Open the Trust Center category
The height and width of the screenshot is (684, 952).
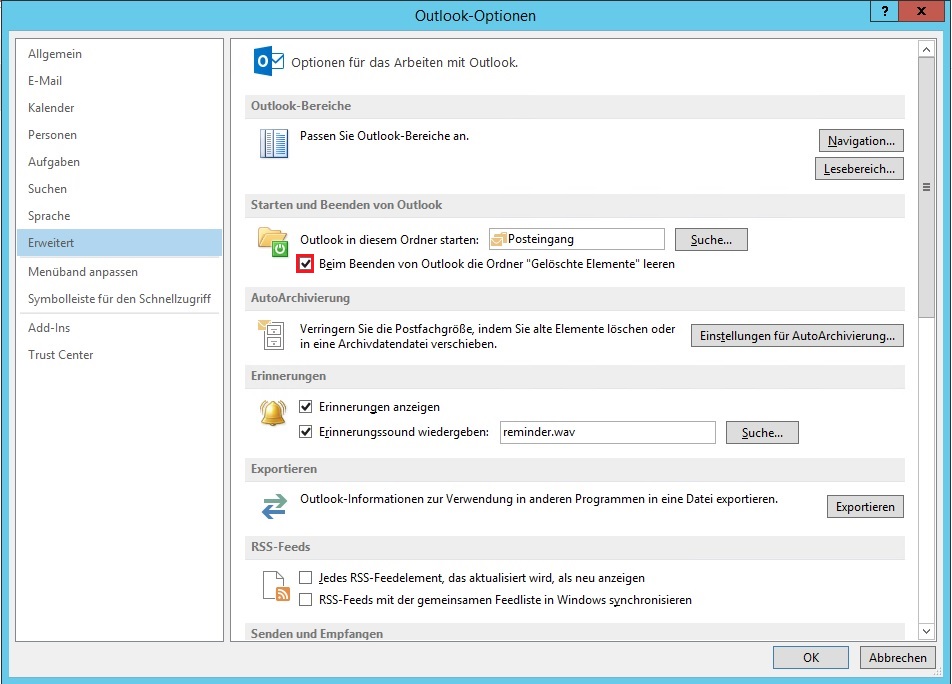(119, 354)
